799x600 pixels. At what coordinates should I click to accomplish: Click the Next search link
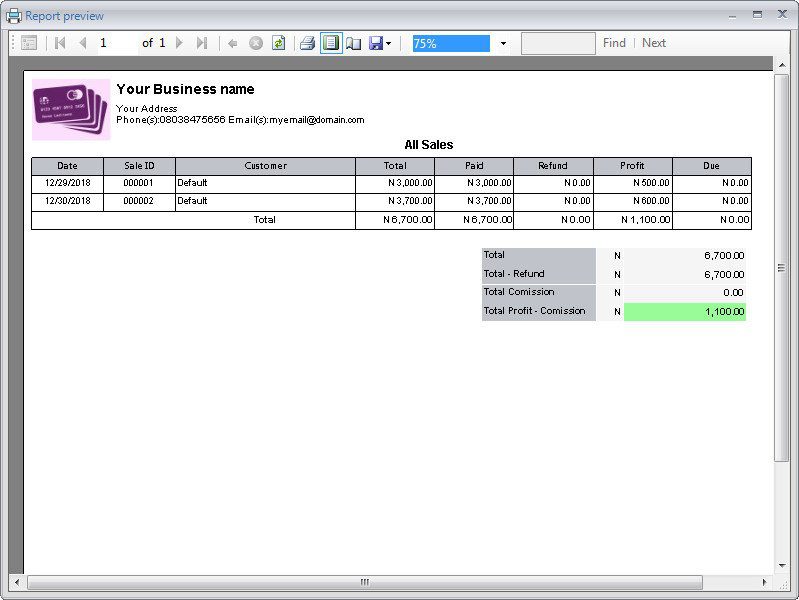pos(654,43)
